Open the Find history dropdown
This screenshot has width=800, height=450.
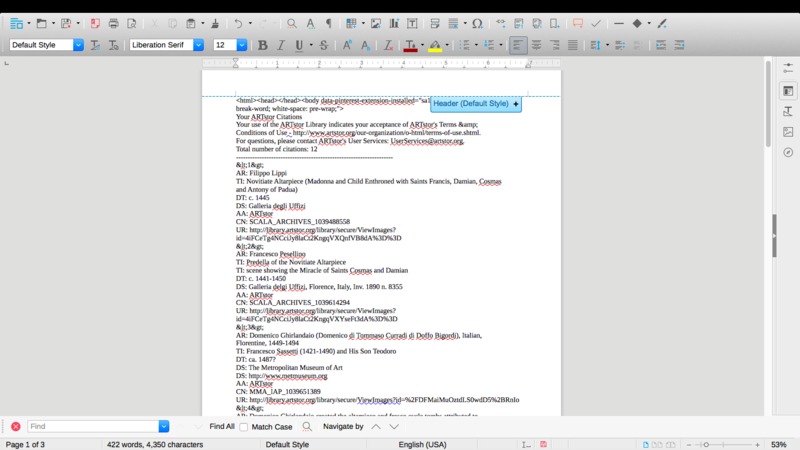click(x=164, y=427)
